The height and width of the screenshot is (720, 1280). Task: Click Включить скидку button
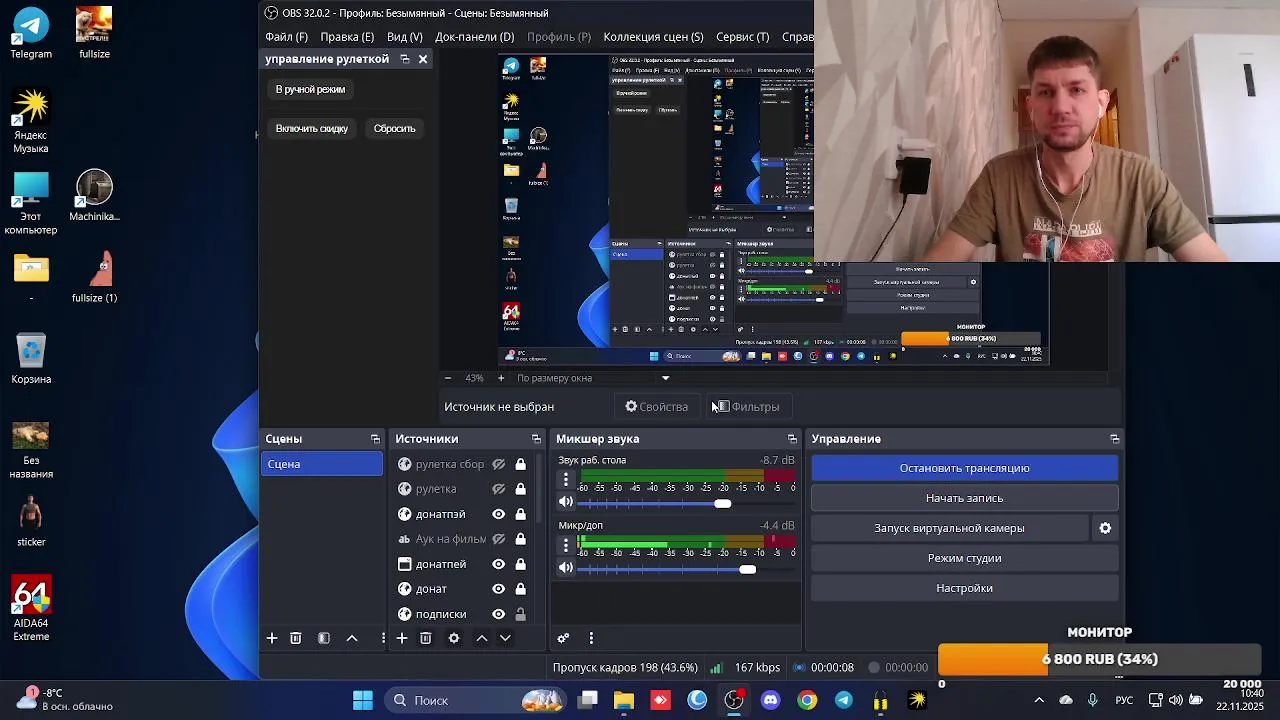click(312, 128)
